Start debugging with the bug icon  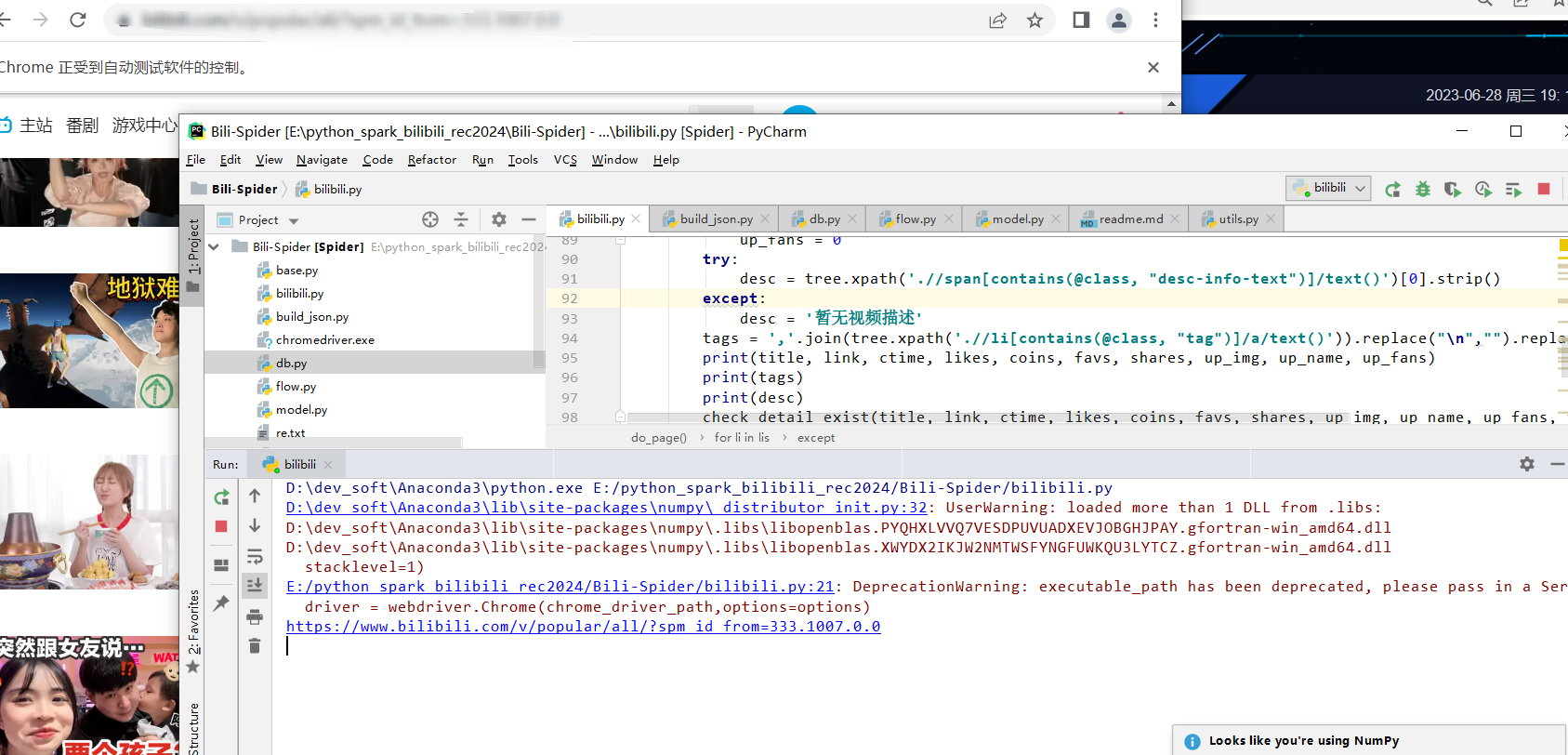(x=1423, y=190)
